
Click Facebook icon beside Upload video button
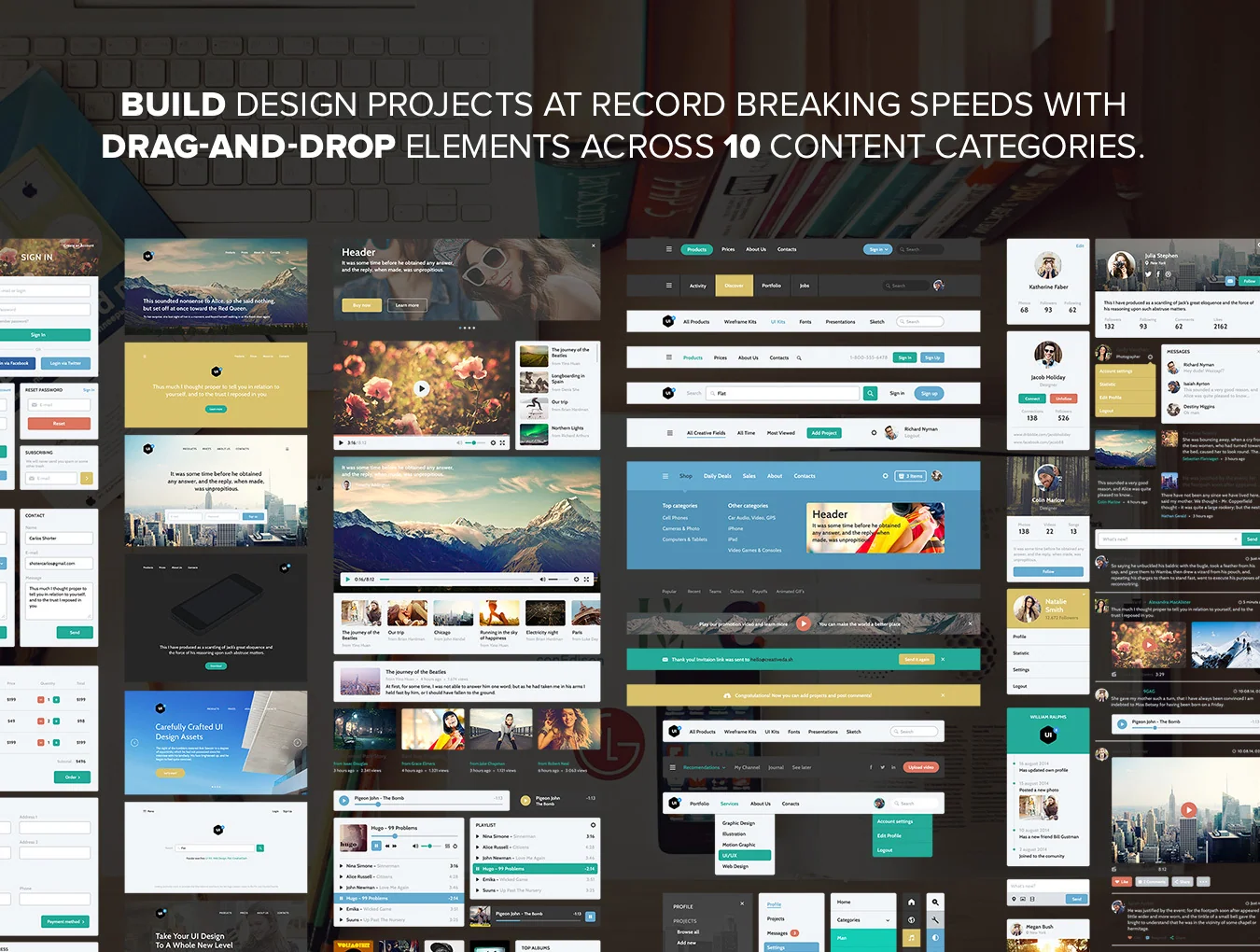pyautogui.click(x=871, y=767)
